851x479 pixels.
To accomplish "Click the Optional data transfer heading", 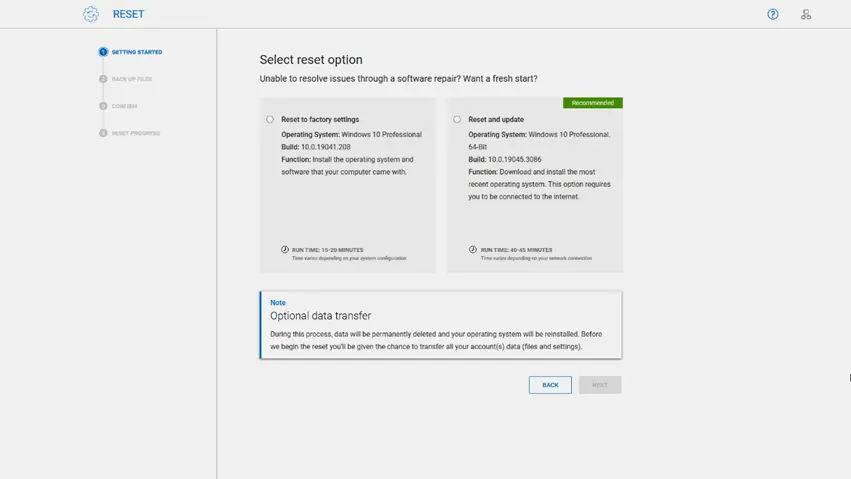I will (321, 316).
